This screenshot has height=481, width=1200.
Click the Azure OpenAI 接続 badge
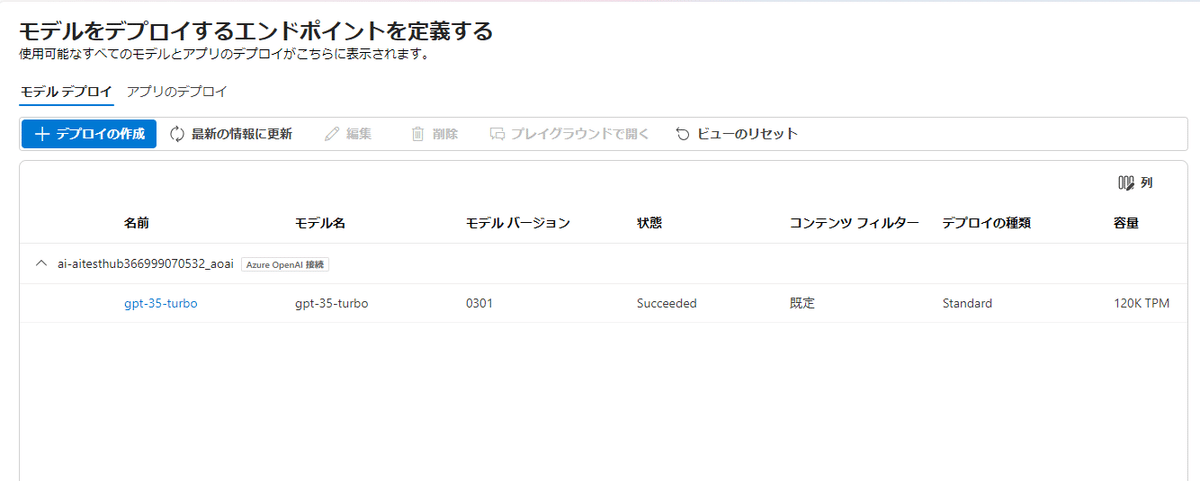pos(286,265)
